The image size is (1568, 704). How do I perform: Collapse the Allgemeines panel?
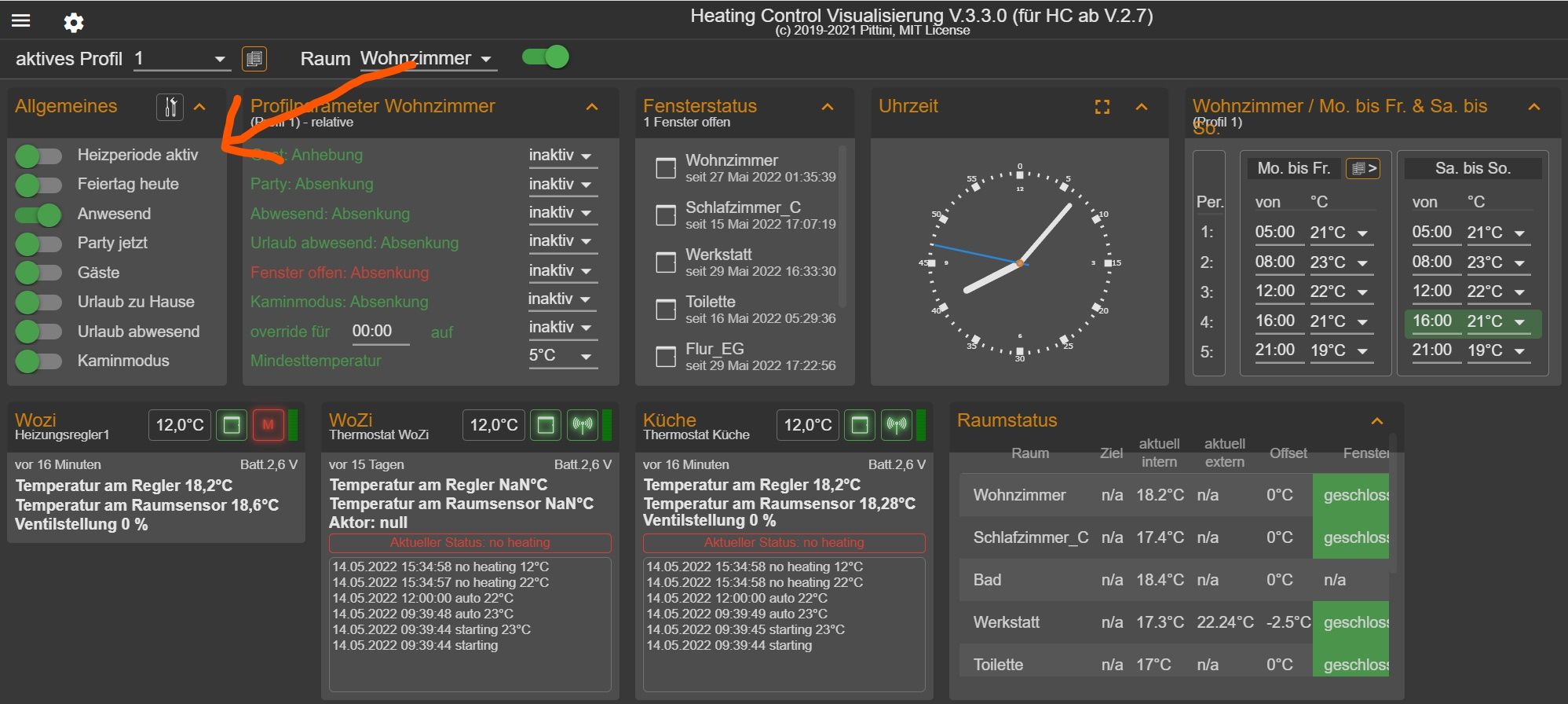click(x=199, y=107)
